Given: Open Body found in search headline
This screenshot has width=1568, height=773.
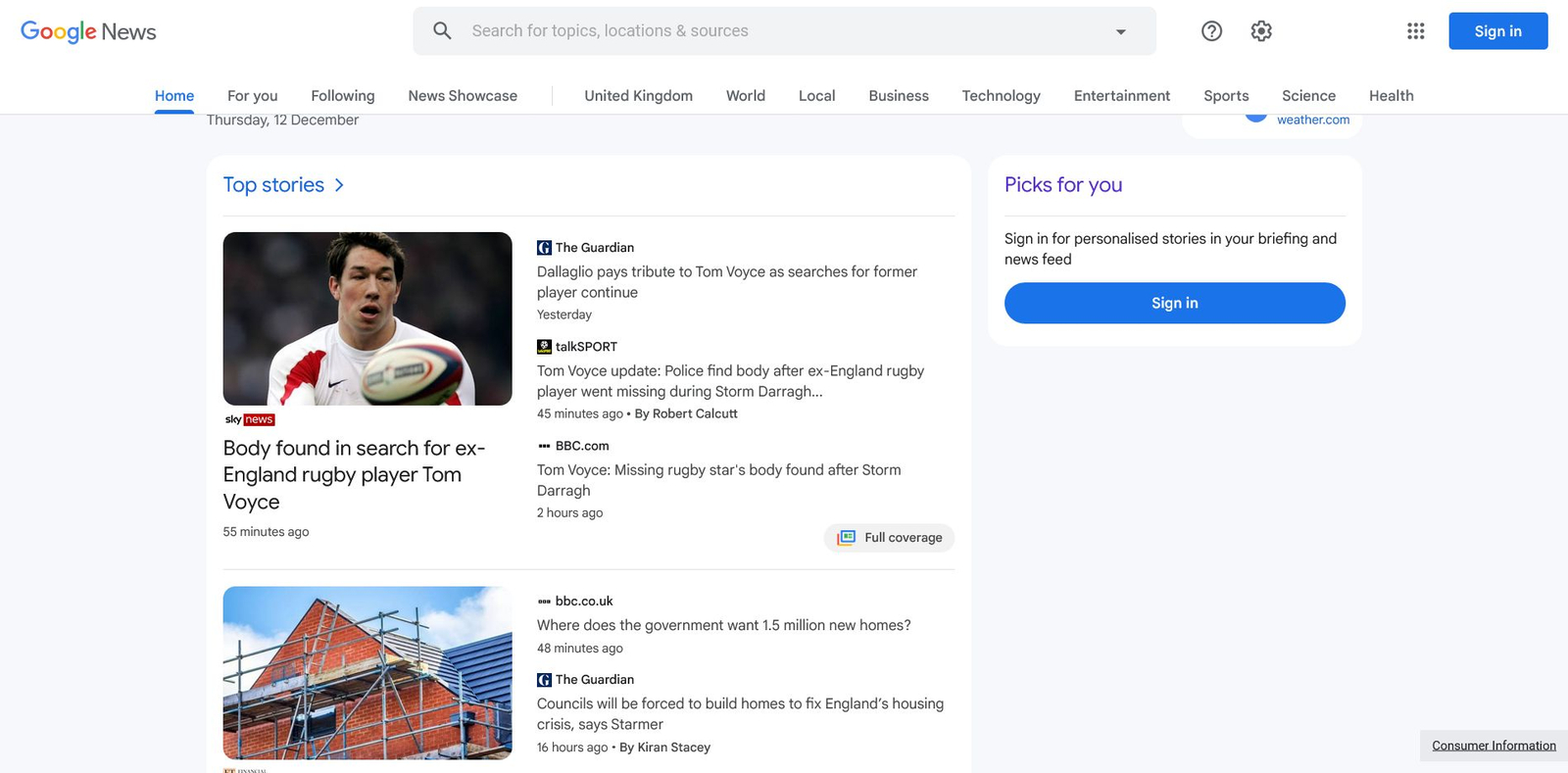Looking at the screenshot, I should pos(354,475).
